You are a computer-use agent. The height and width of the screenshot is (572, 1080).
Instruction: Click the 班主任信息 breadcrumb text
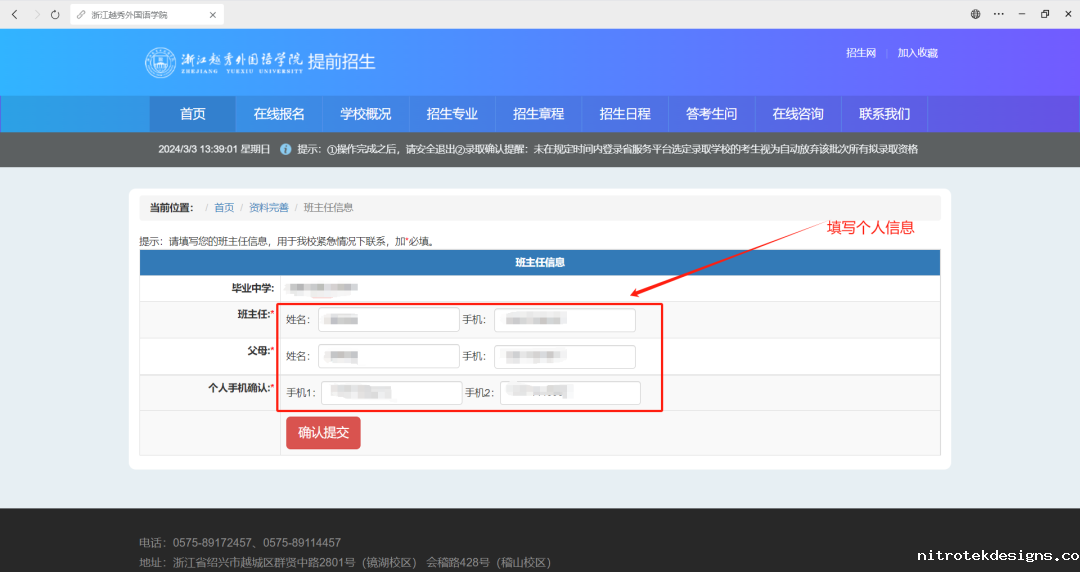pos(329,207)
